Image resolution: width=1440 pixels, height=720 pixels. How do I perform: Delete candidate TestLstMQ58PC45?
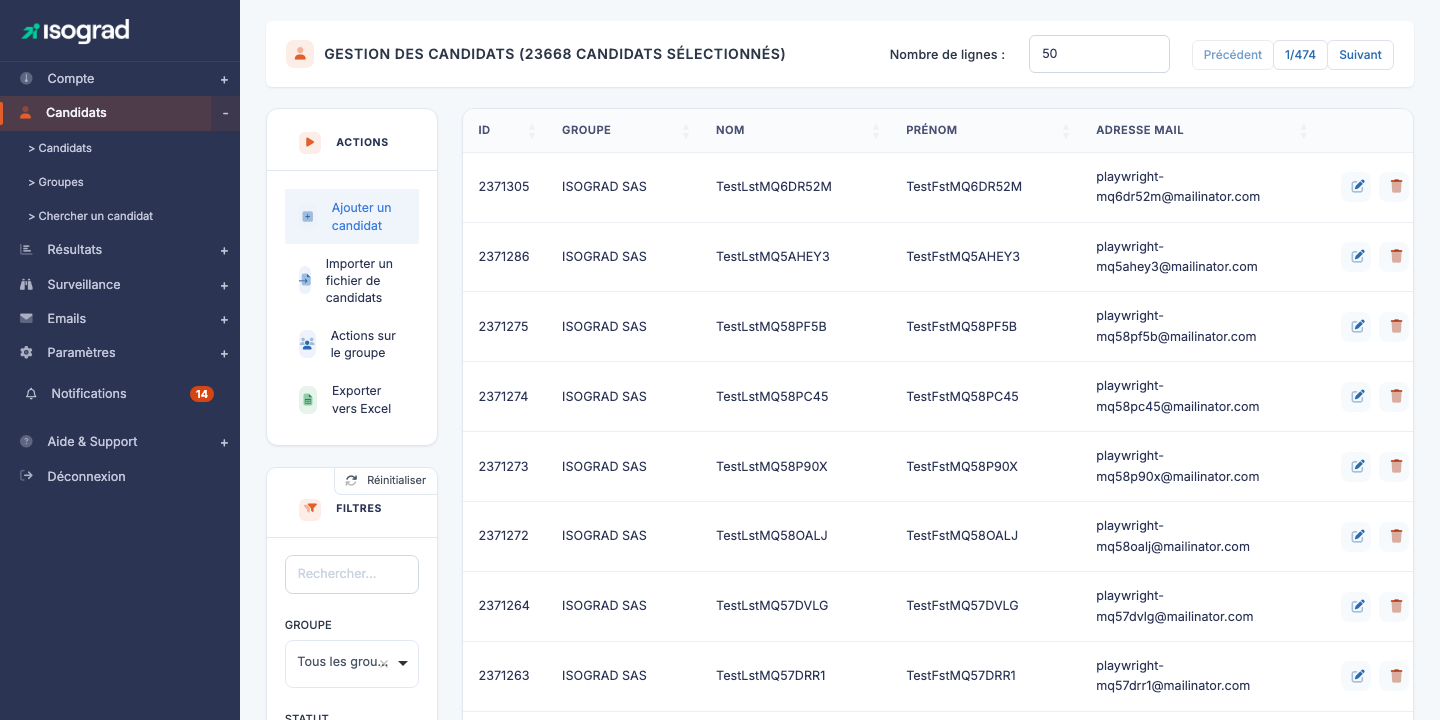pyautogui.click(x=1396, y=396)
